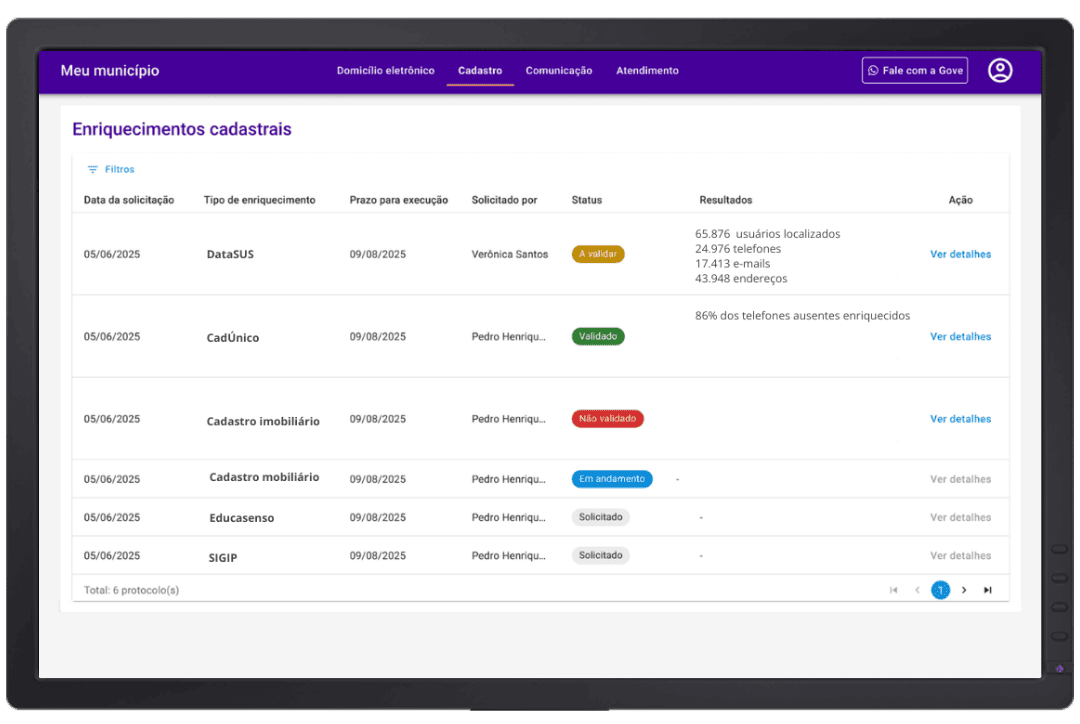Click 65.876 usuários localizados result
The width and height of the screenshot is (1080, 724).
point(767,234)
